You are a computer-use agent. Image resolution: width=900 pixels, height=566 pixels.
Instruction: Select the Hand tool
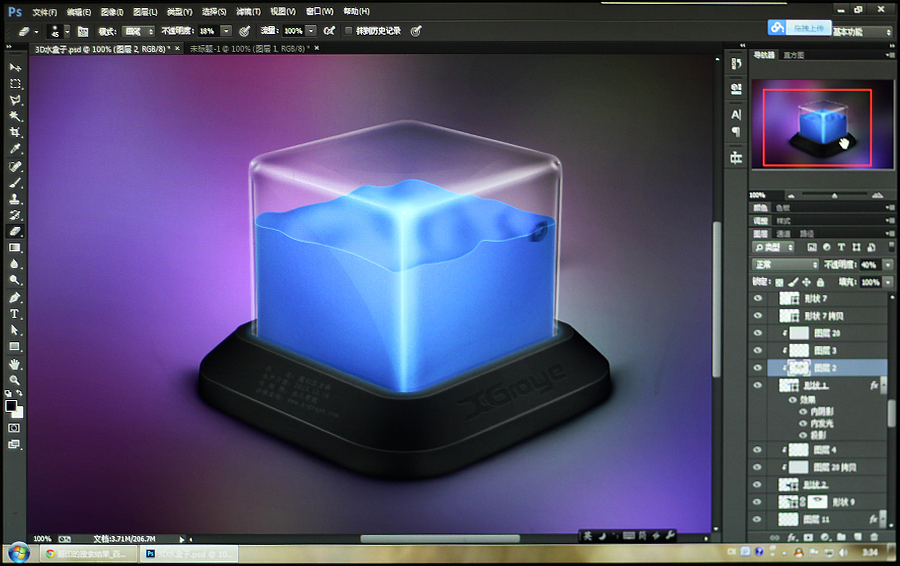pyautogui.click(x=15, y=364)
